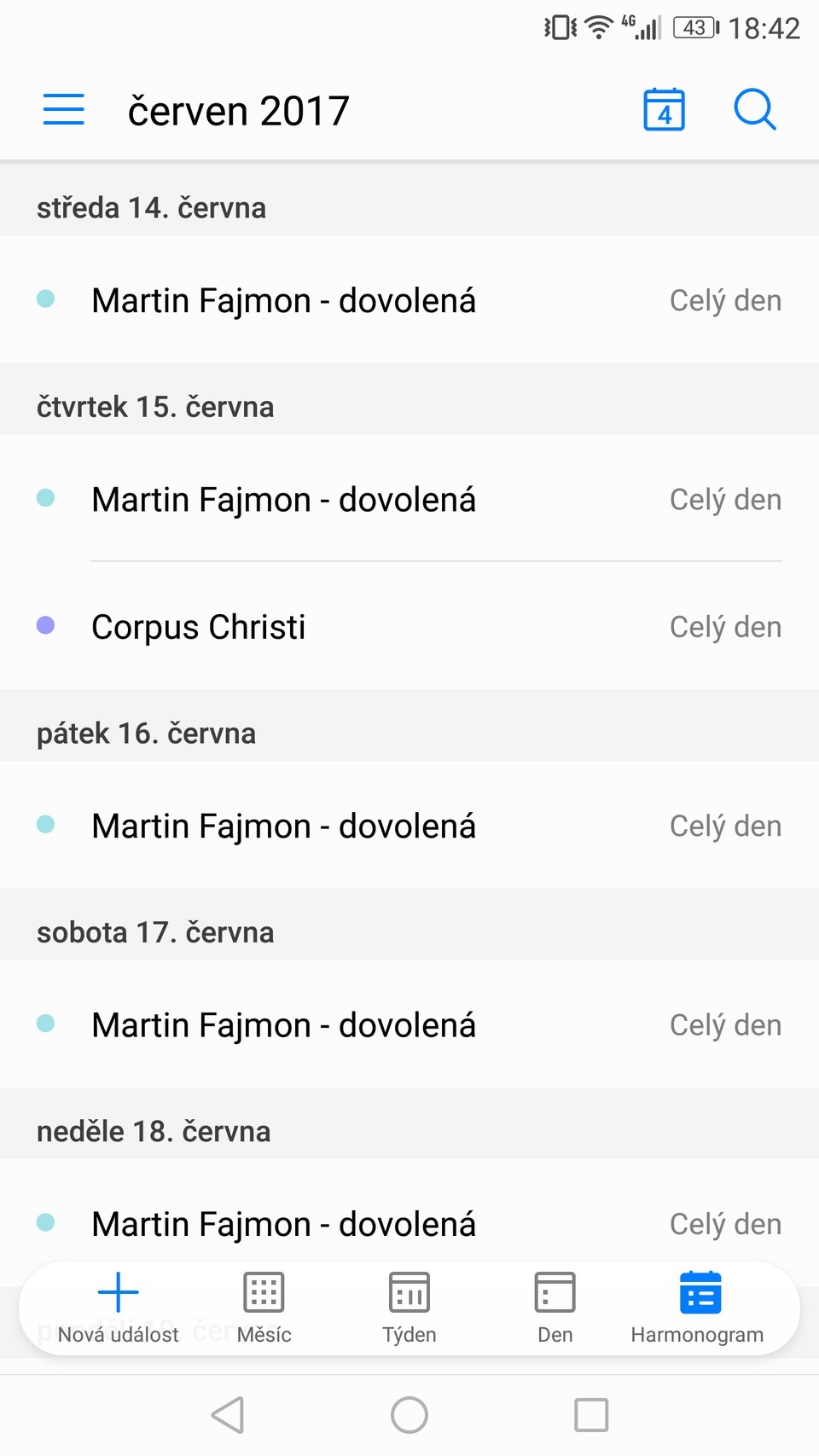Open the hamburger navigation menu
Image resolution: width=819 pixels, height=1456 pixels.
point(64,110)
